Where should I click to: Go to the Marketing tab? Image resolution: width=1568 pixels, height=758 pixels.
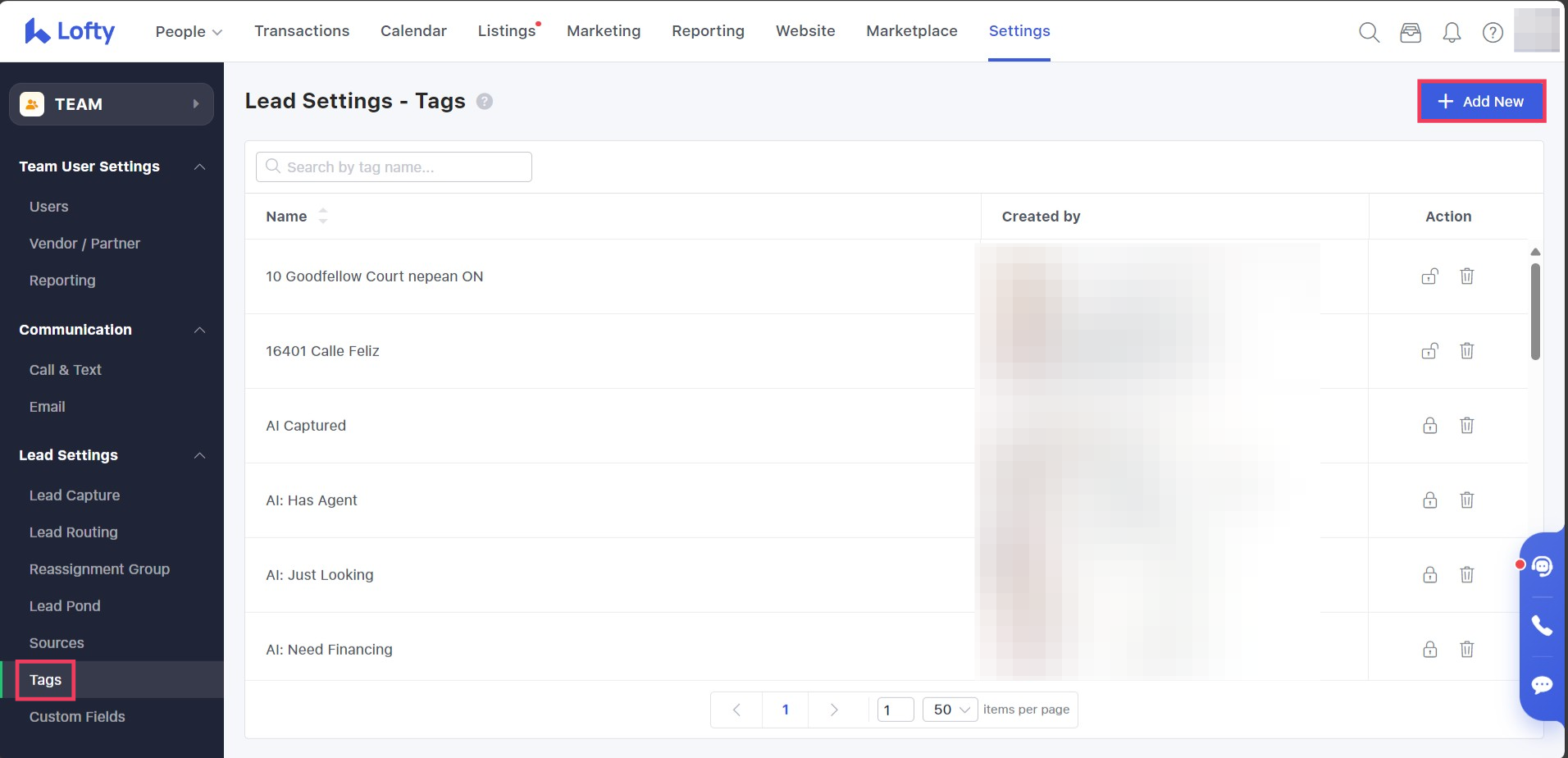point(604,31)
